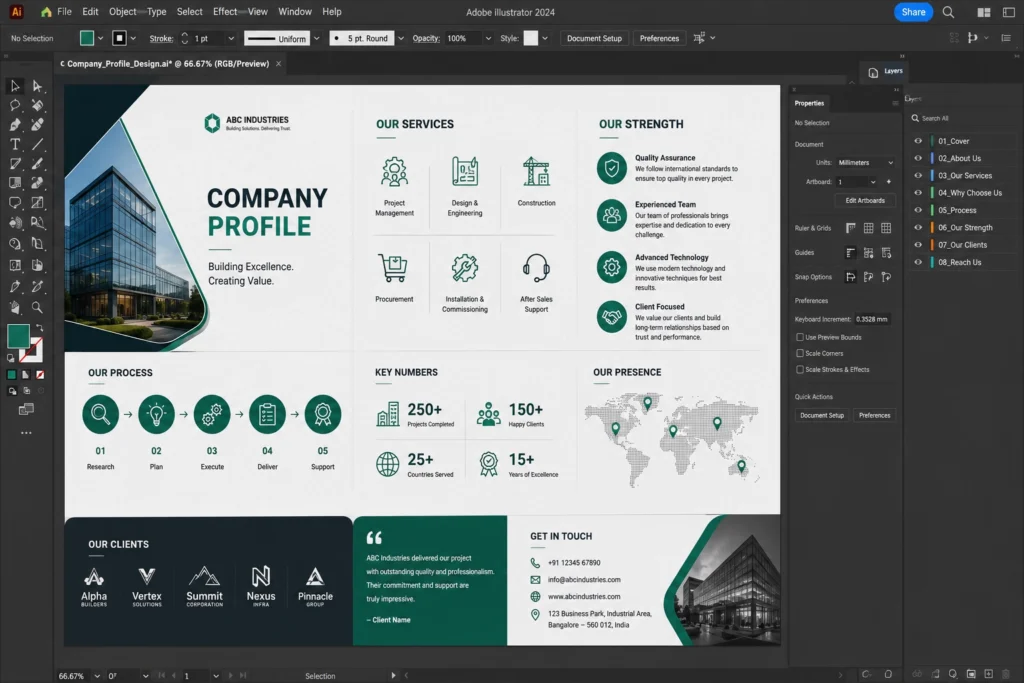Click the middle Snap Options icon

coord(868,277)
